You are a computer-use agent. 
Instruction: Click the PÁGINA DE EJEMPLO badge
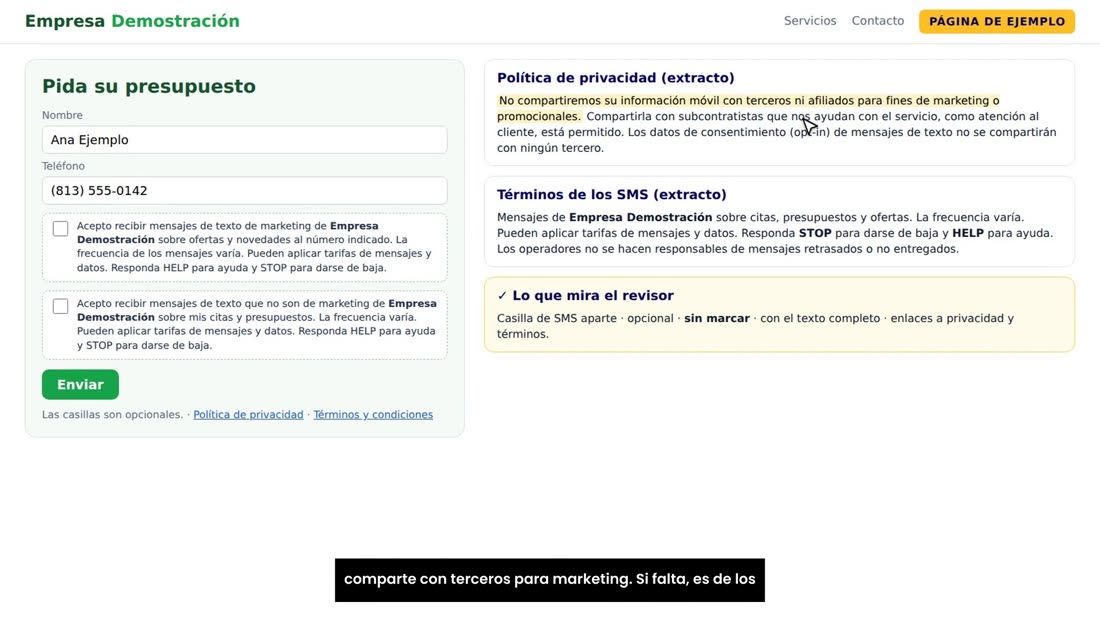click(997, 21)
